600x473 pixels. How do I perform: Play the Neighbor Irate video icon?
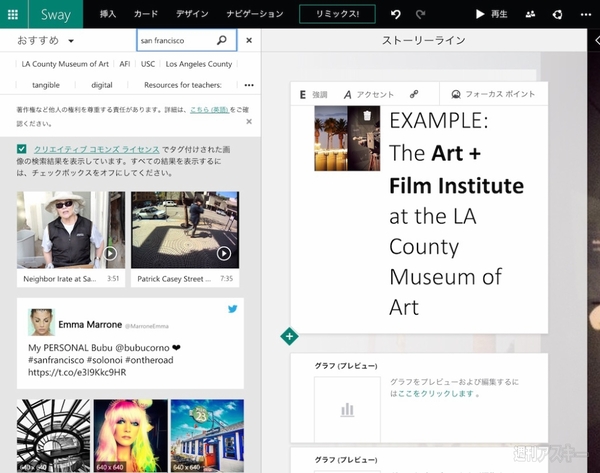110,253
